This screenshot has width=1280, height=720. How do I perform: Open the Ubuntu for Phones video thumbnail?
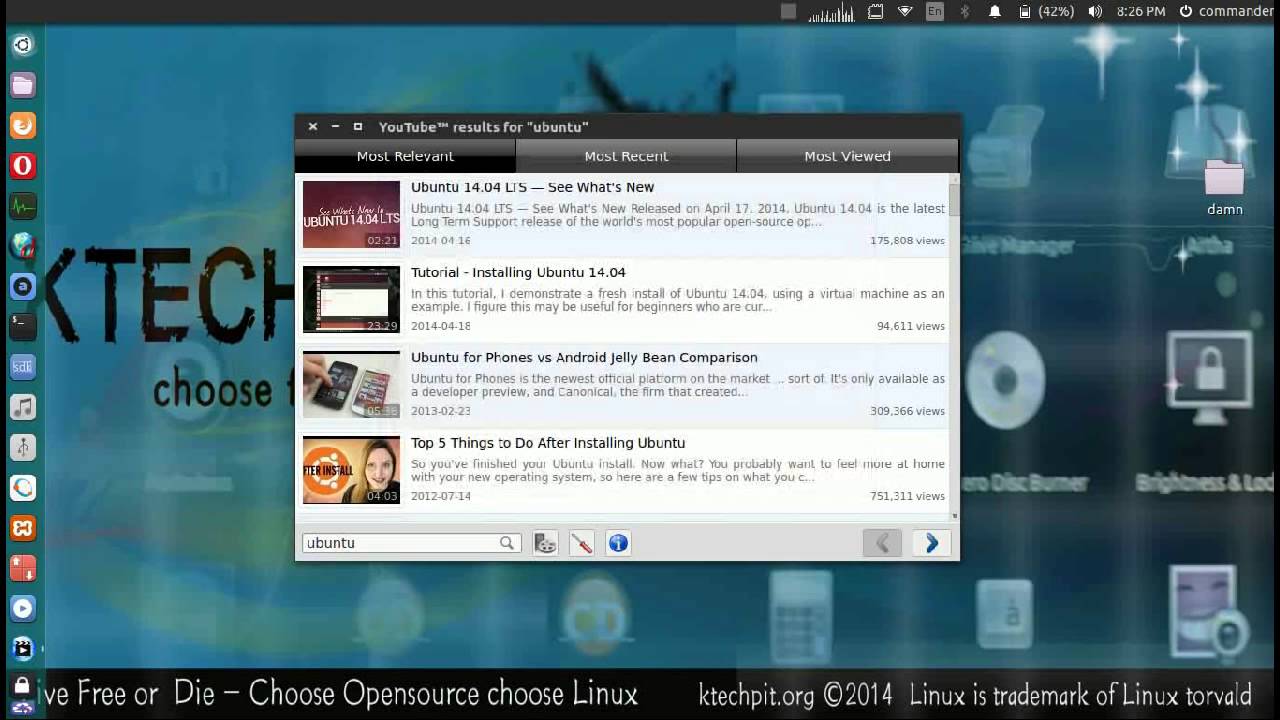pyautogui.click(x=351, y=384)
